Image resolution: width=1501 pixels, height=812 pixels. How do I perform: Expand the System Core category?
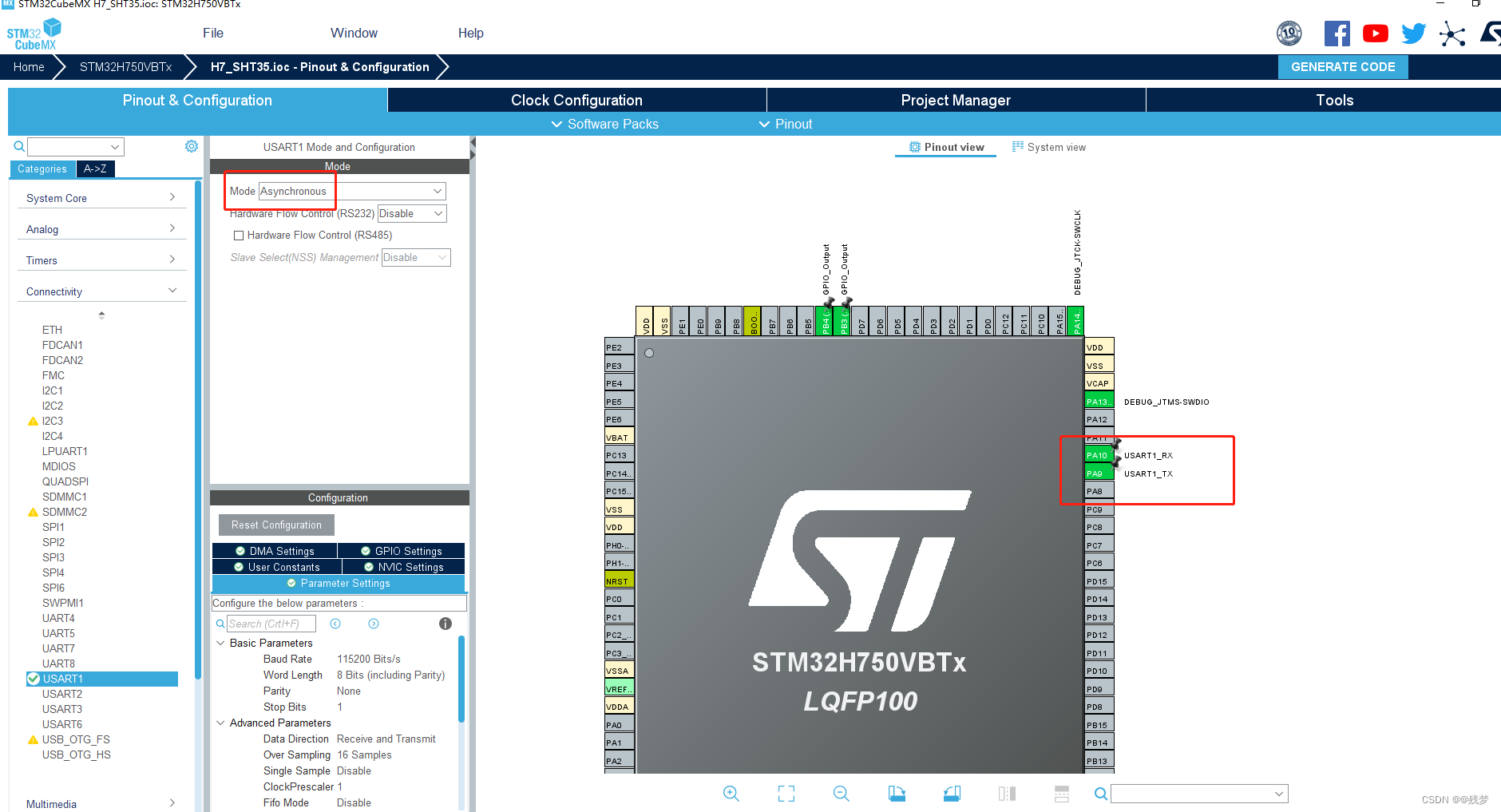(x=101, y=198)
